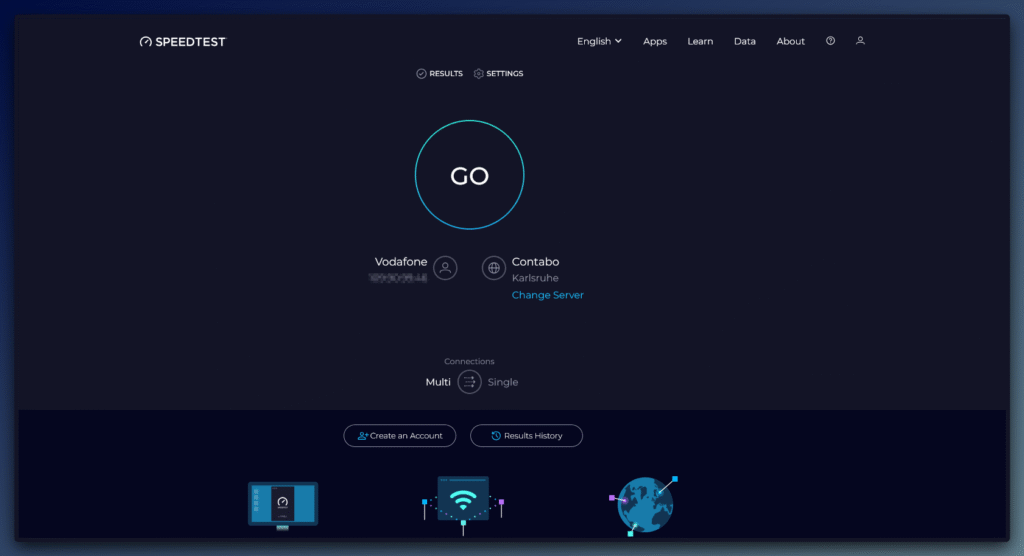Open the About menu item
Image resolution: width=1024 pixels, height=556 pixels.
[x=790, y=41]
